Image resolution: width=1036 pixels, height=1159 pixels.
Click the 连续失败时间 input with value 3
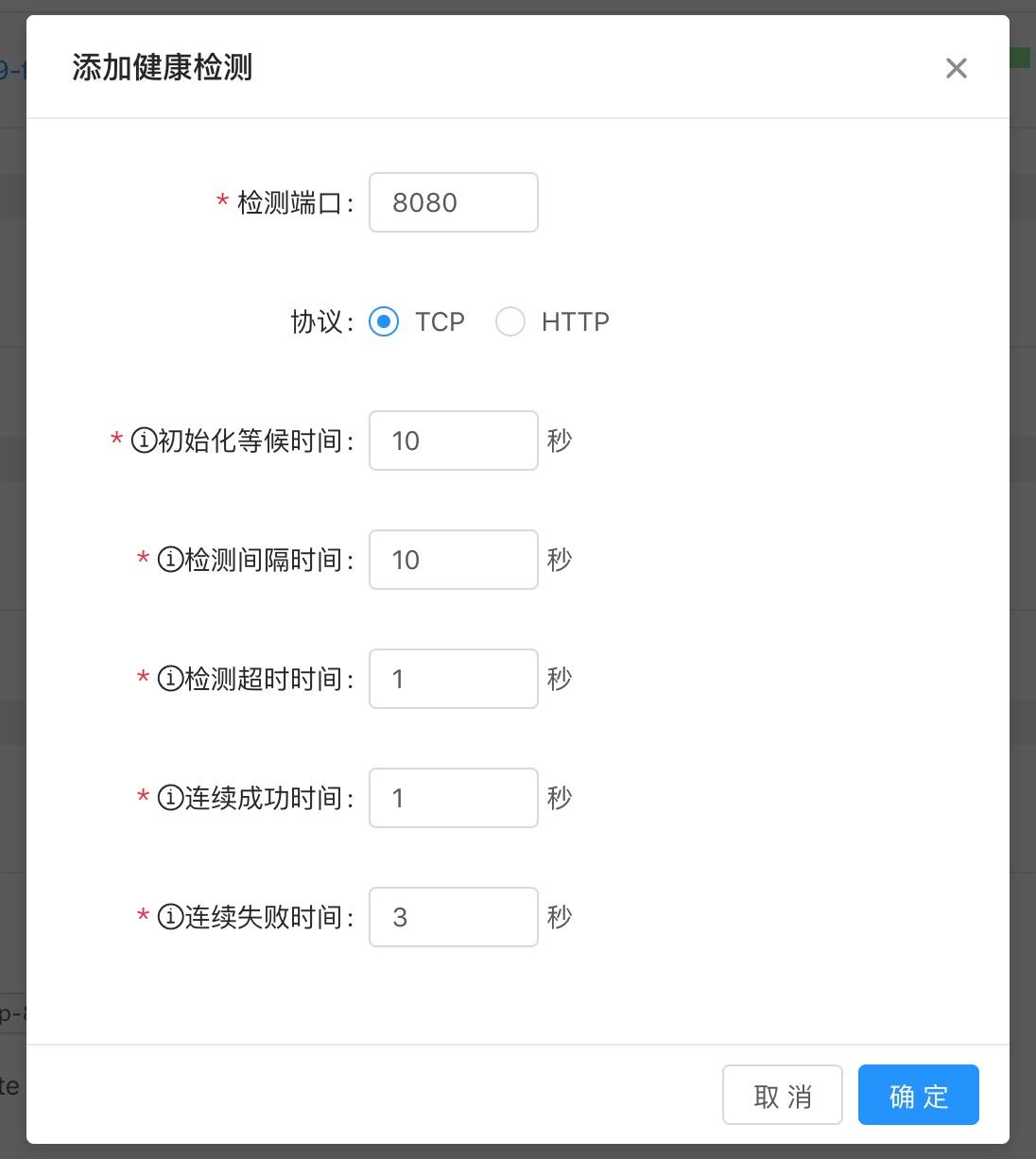(x=453, y=917)
